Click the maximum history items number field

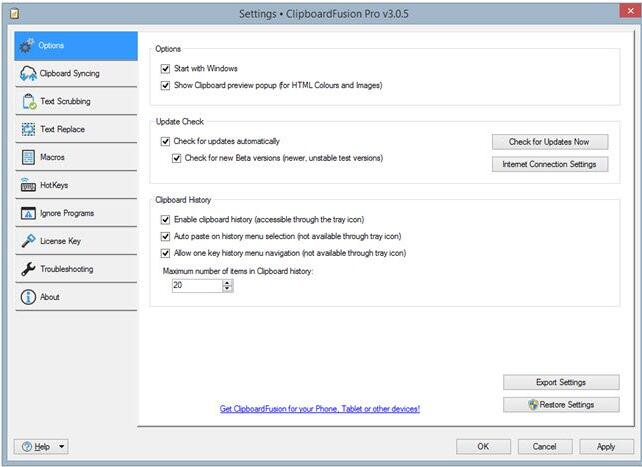(x=197, y=285)
